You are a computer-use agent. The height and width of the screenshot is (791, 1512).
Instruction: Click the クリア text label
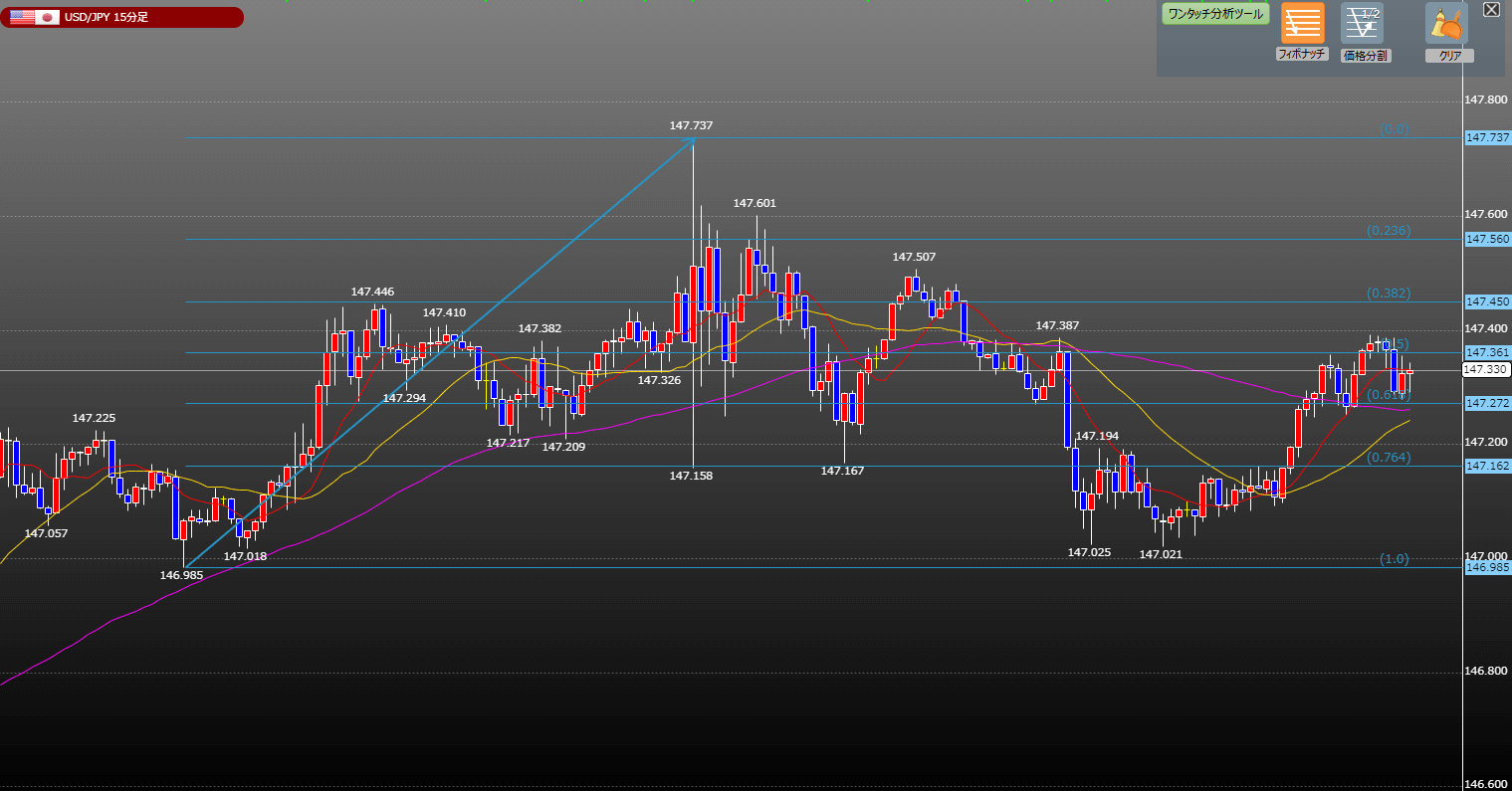tap(1449, 56)
